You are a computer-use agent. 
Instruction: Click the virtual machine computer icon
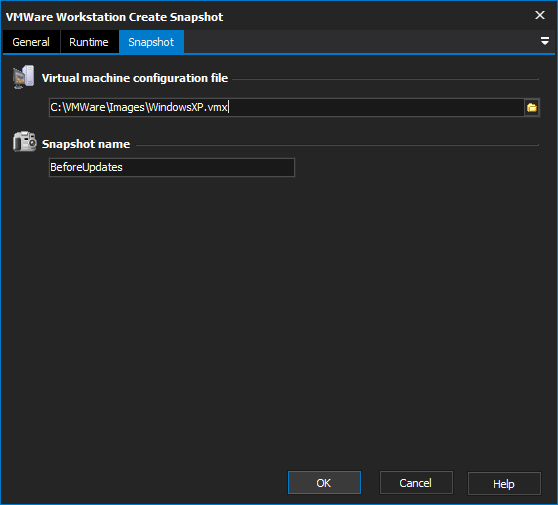(x=23, y=77)
